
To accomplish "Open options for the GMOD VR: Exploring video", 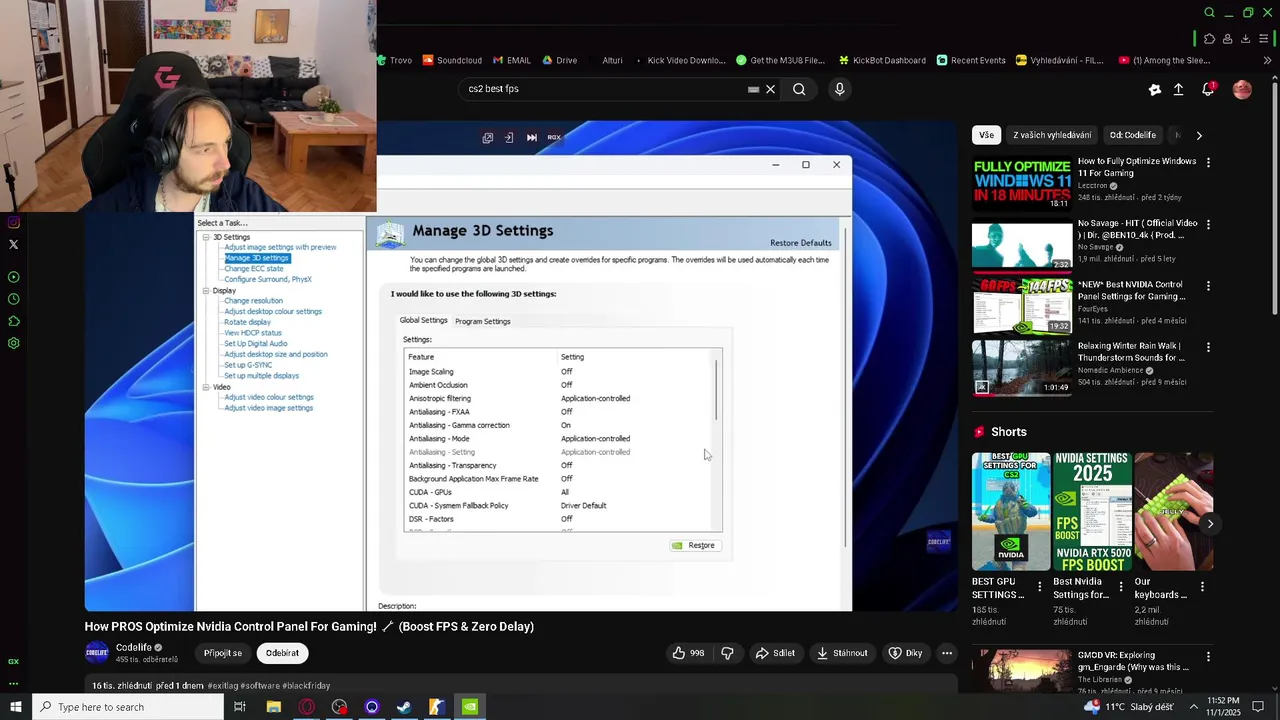I will (x=1208, y=657).
